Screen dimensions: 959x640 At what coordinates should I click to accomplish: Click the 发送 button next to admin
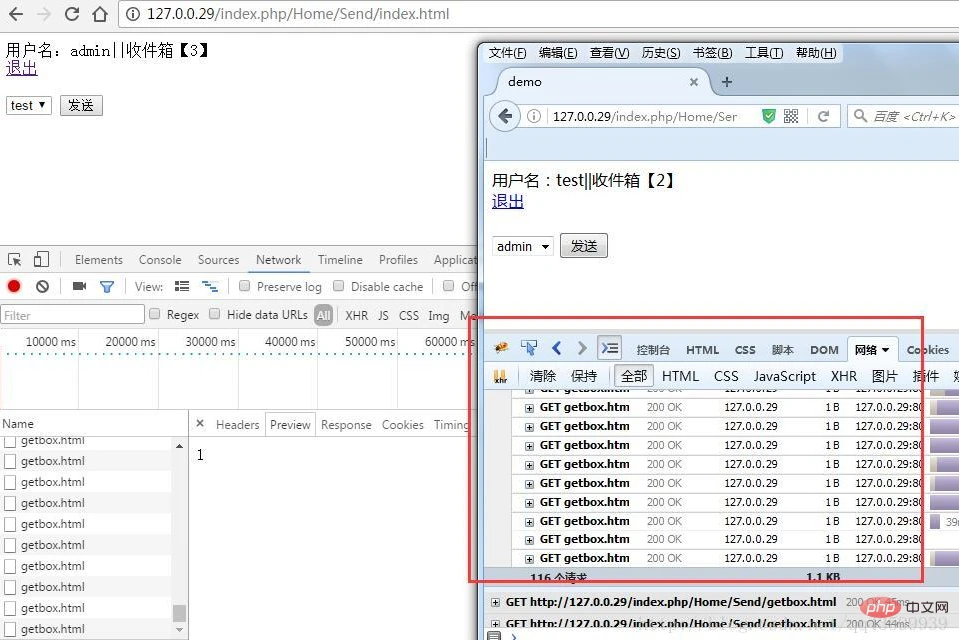[583, 246]
